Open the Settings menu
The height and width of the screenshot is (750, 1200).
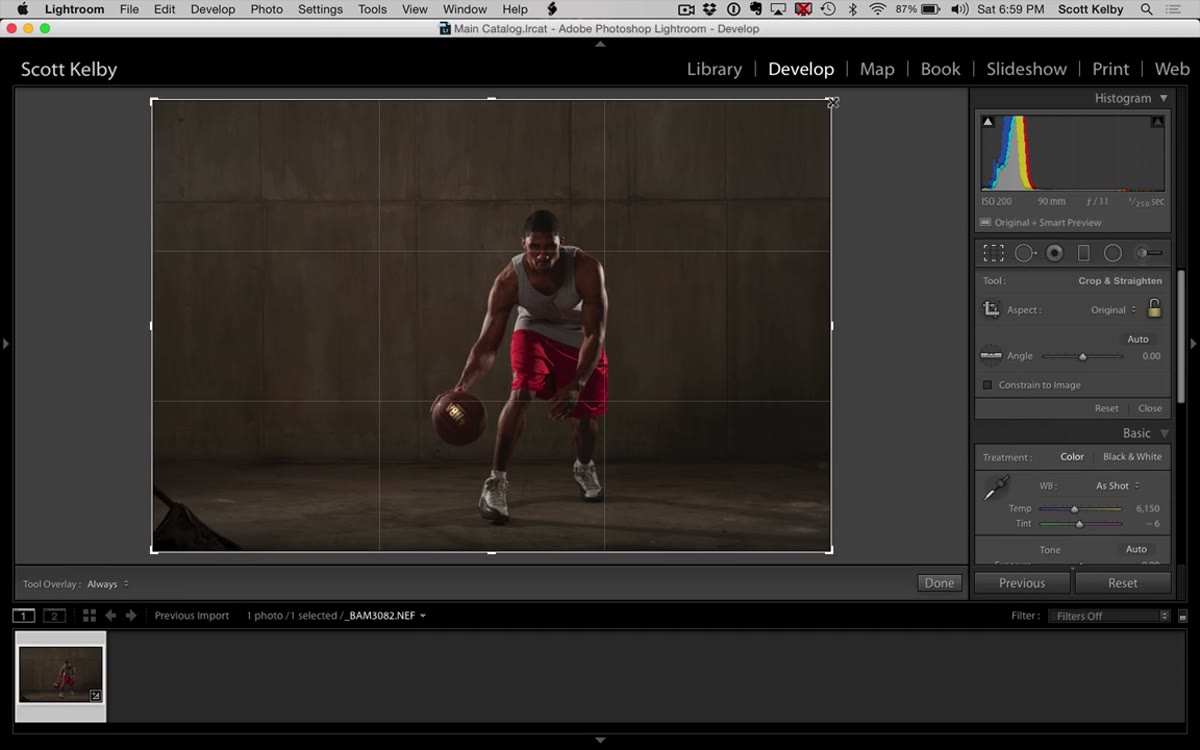tap(320, 9)
